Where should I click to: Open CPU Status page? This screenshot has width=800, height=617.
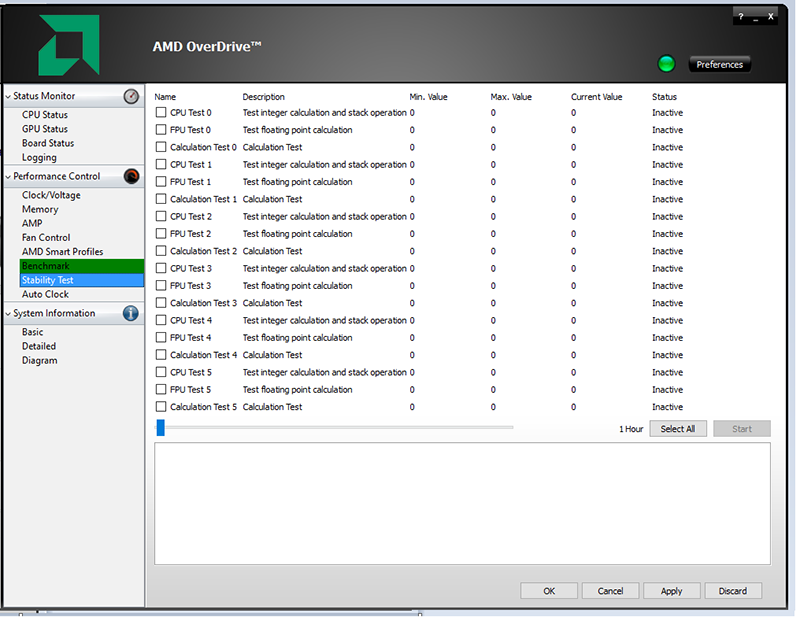pos(45,115)
